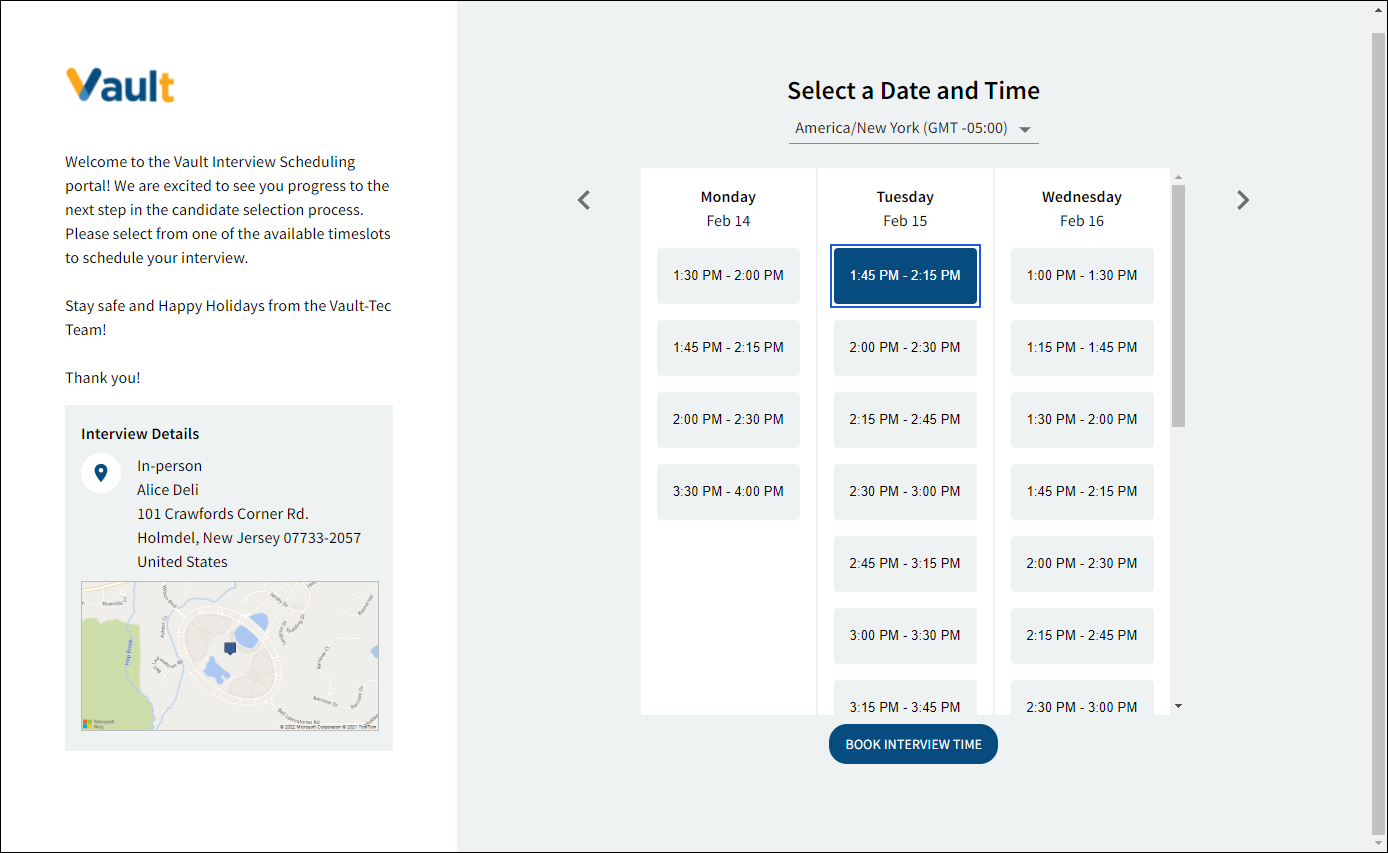Image resolution: width=1388 pixels, height=853 pixels.
Task: Pick the 2:15 PM - 2:45 PM Wednesday slot
Action: (1082, 635)
